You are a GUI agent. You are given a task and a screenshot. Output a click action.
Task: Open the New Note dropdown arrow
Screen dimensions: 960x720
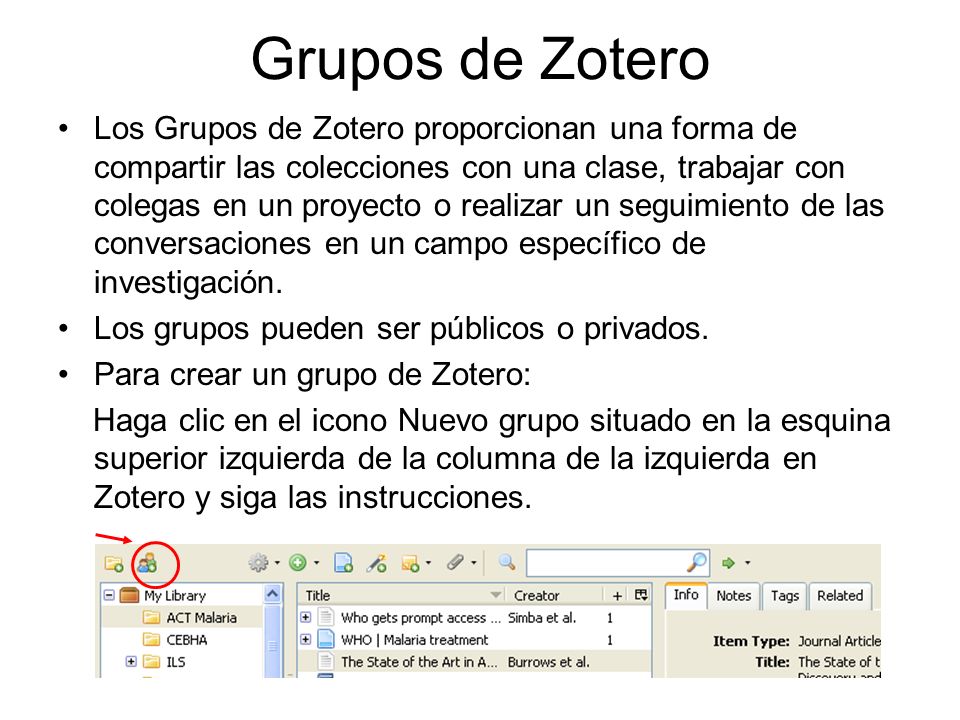click(428, 563)
